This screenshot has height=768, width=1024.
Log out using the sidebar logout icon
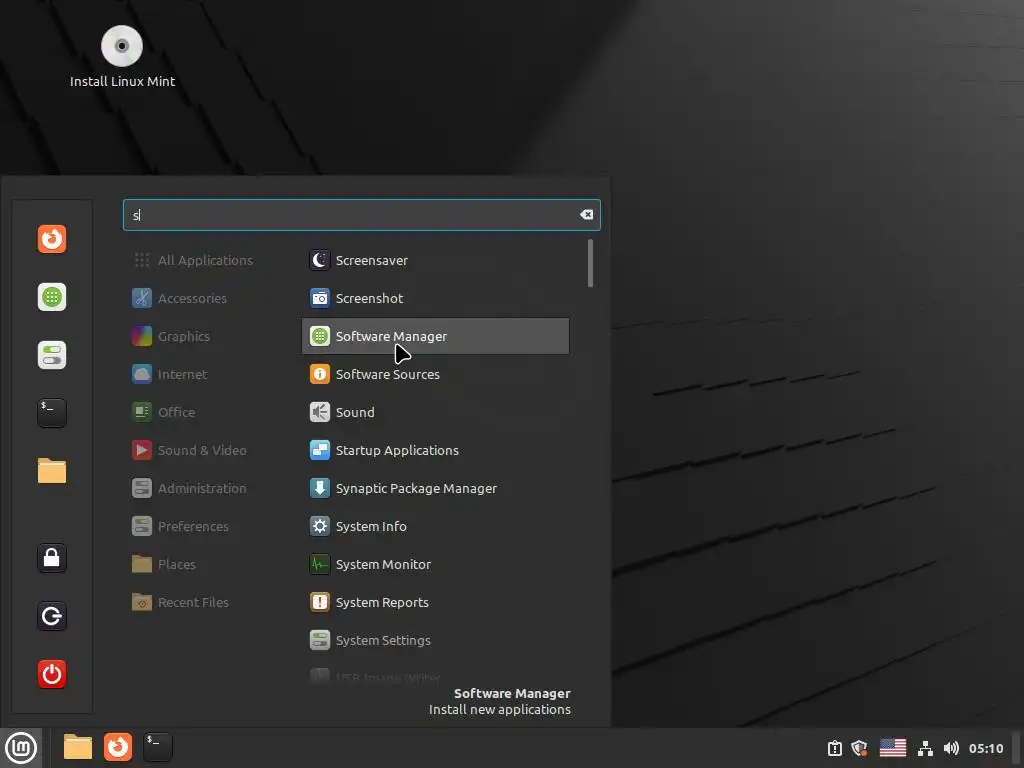click(52, 616)
